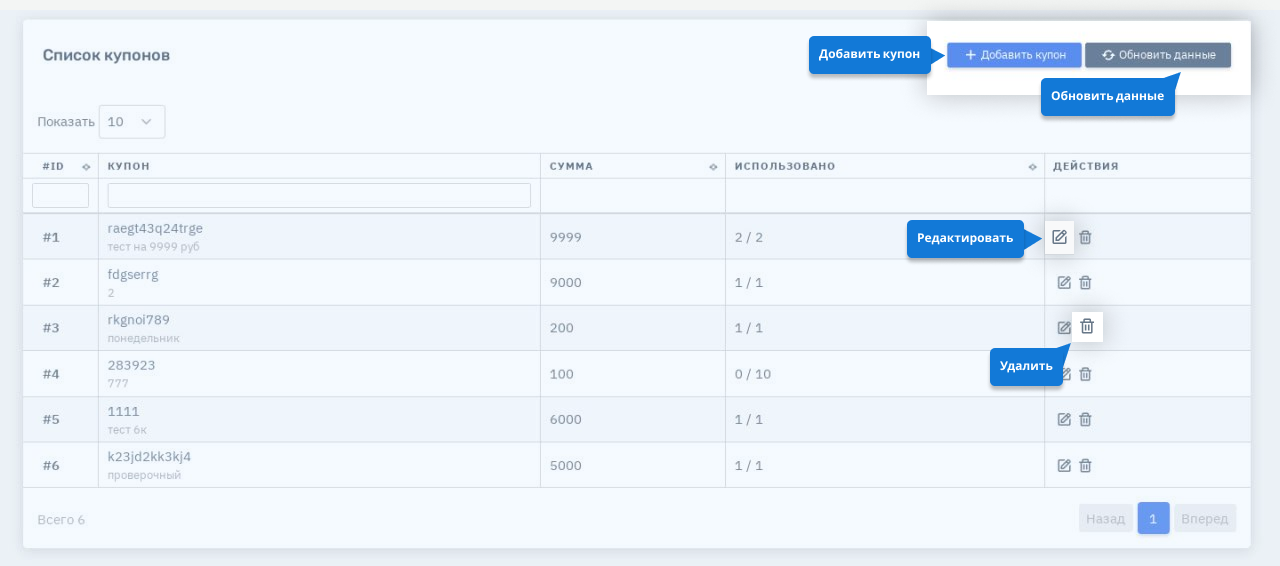The width and height of the screenshot is (1280, 566).
Task: Open editor for coupon #5
Action: pyautogui.click(x=1064, y=419)
